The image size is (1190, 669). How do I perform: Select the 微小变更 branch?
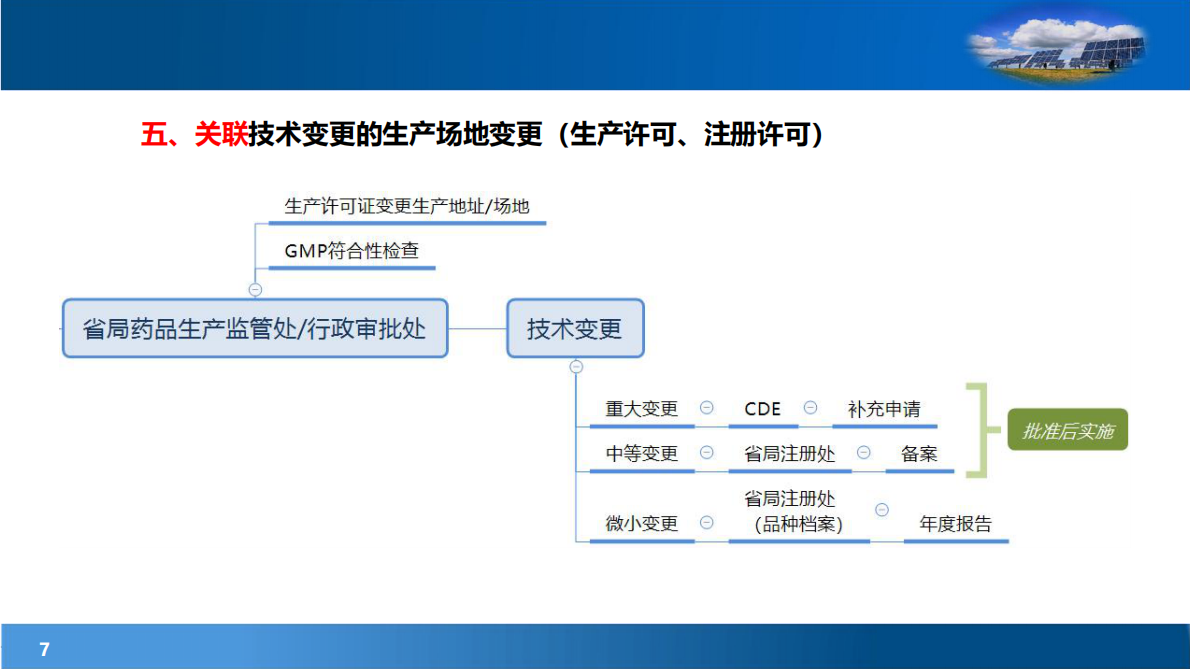point(642,523)
